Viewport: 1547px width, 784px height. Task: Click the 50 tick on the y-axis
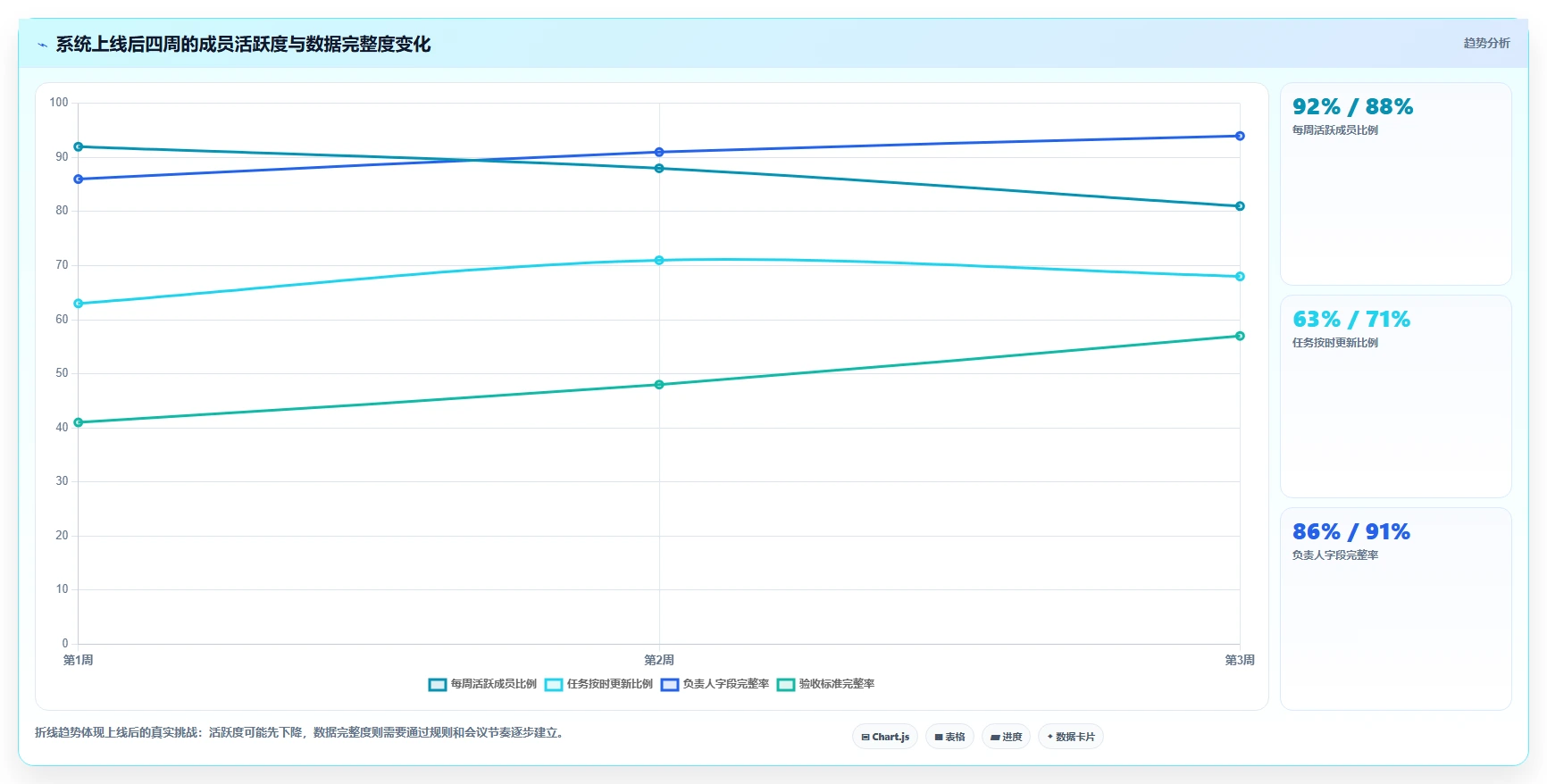point(62,373)
